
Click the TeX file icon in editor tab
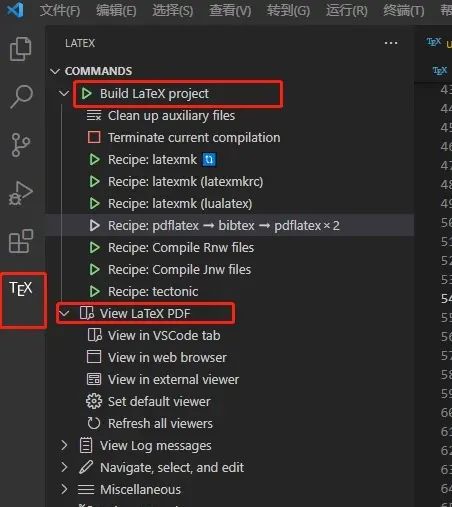pos(434,42)
